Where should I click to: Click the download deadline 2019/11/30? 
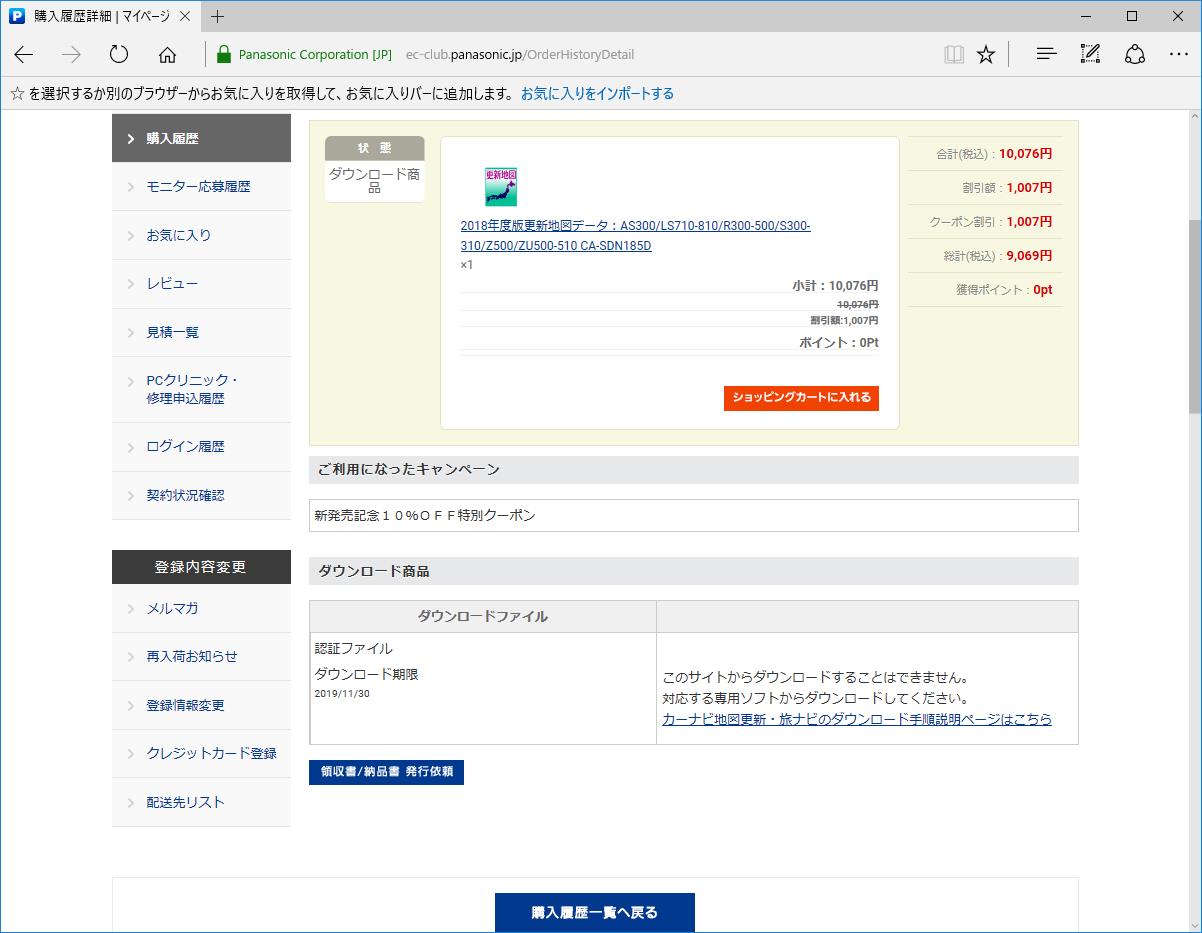(342, 693)
